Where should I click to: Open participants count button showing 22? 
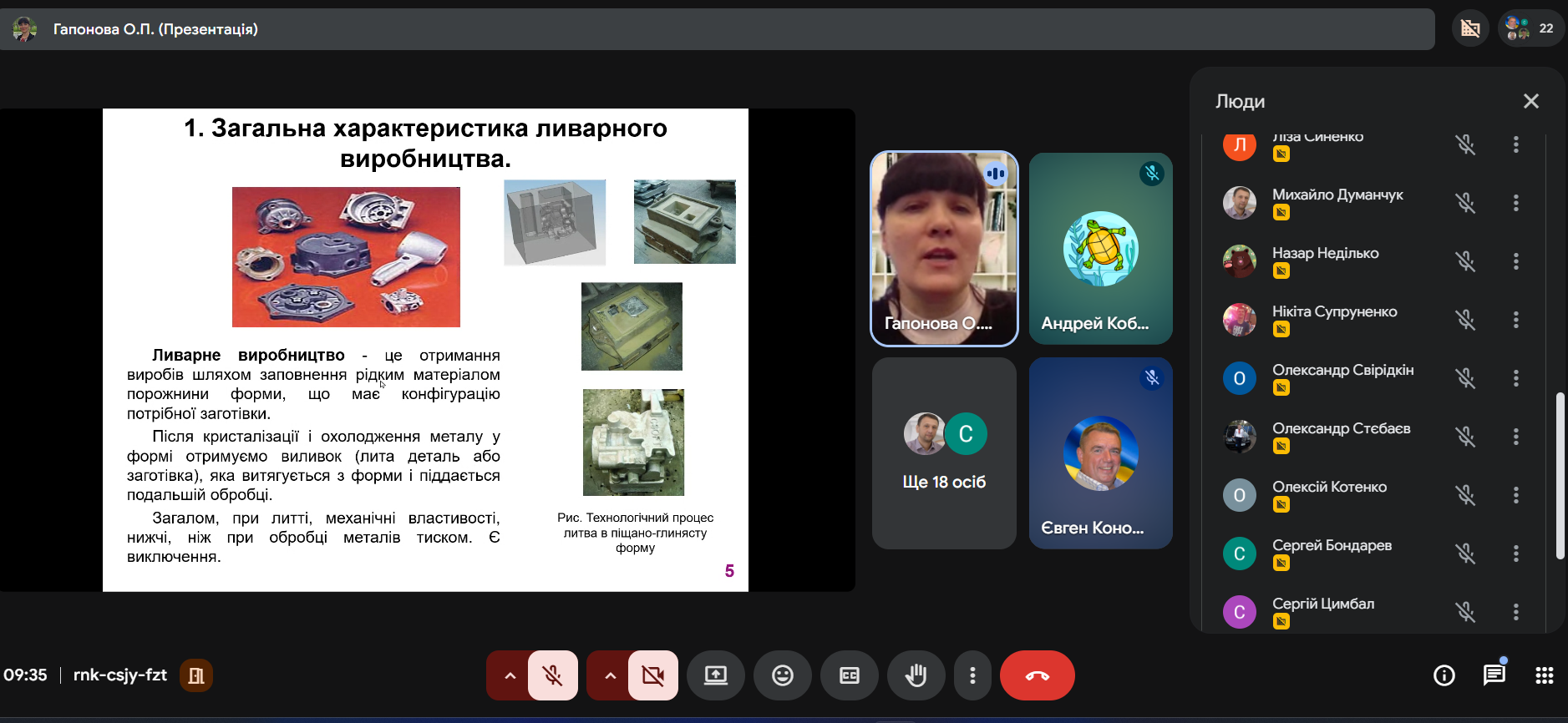[x=1530, y=28]
